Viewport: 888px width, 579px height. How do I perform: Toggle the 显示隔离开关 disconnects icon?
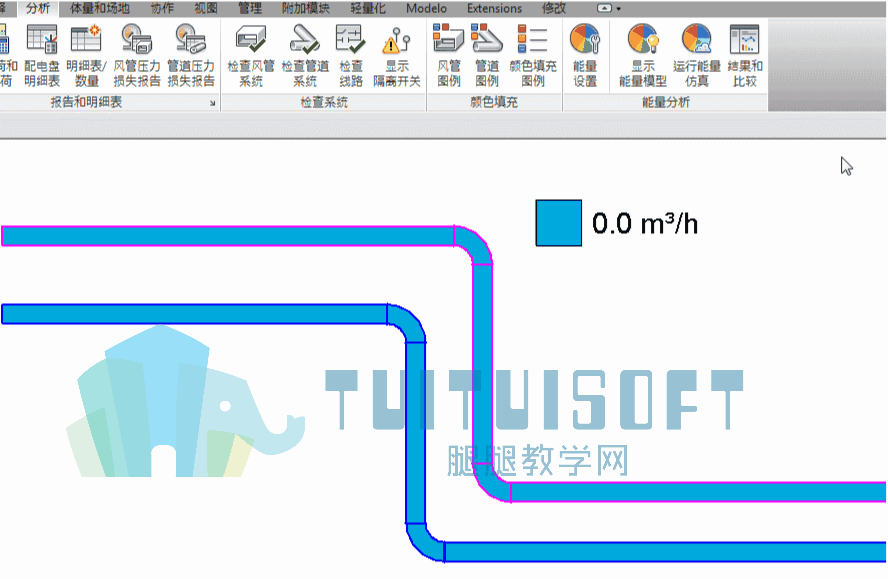click(396, 56)
